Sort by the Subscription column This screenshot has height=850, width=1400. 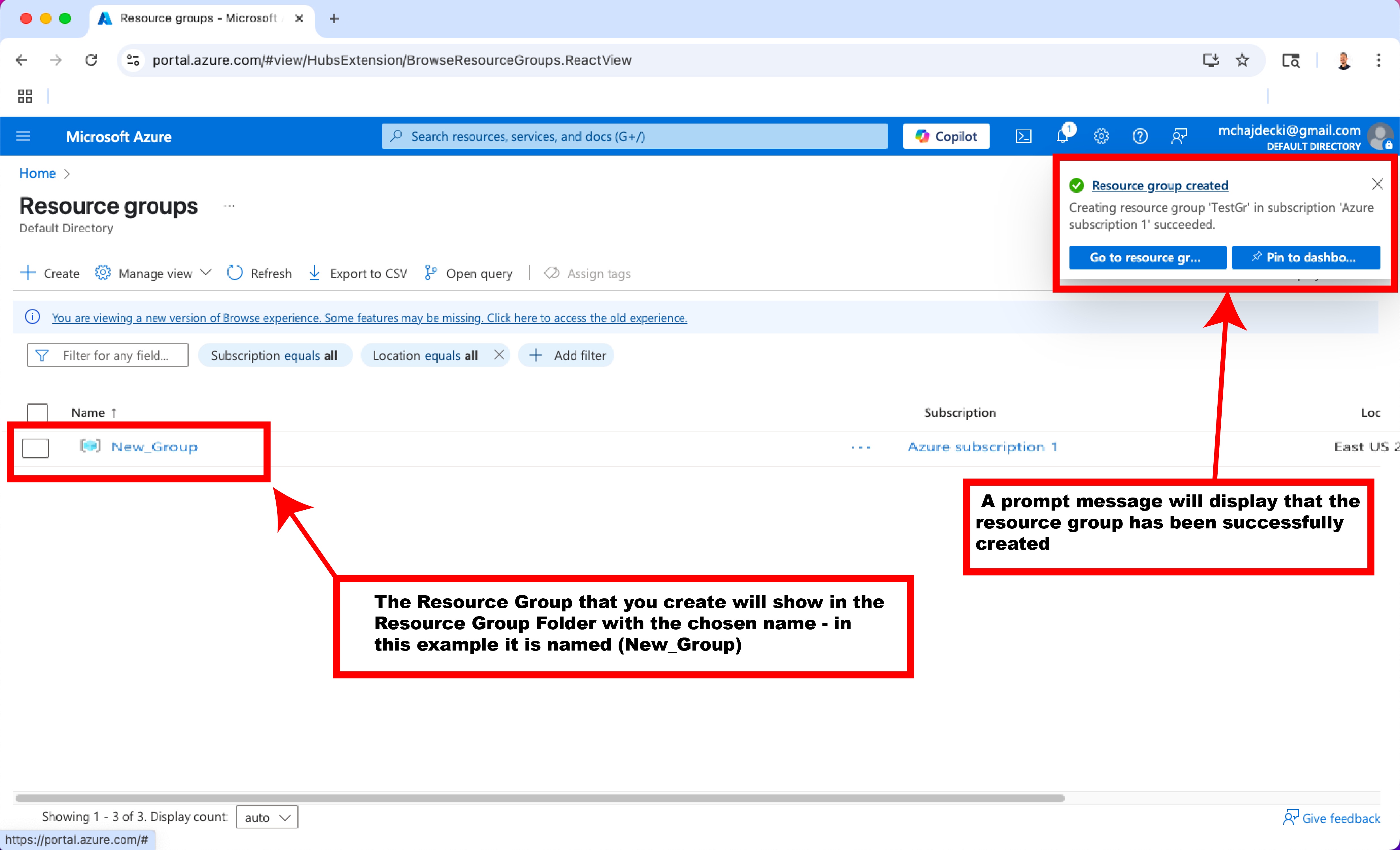[960, 413]
